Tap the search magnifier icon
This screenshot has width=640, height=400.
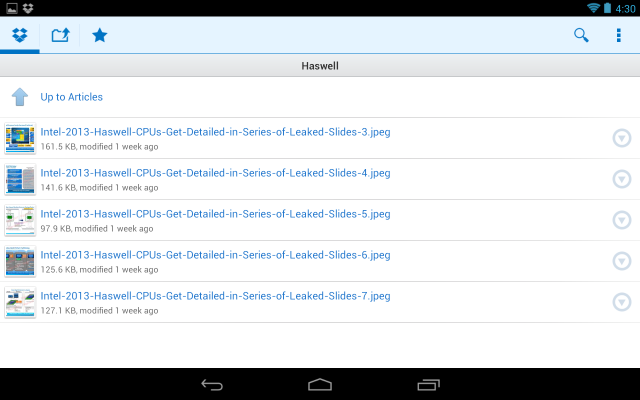pos(581,35)
